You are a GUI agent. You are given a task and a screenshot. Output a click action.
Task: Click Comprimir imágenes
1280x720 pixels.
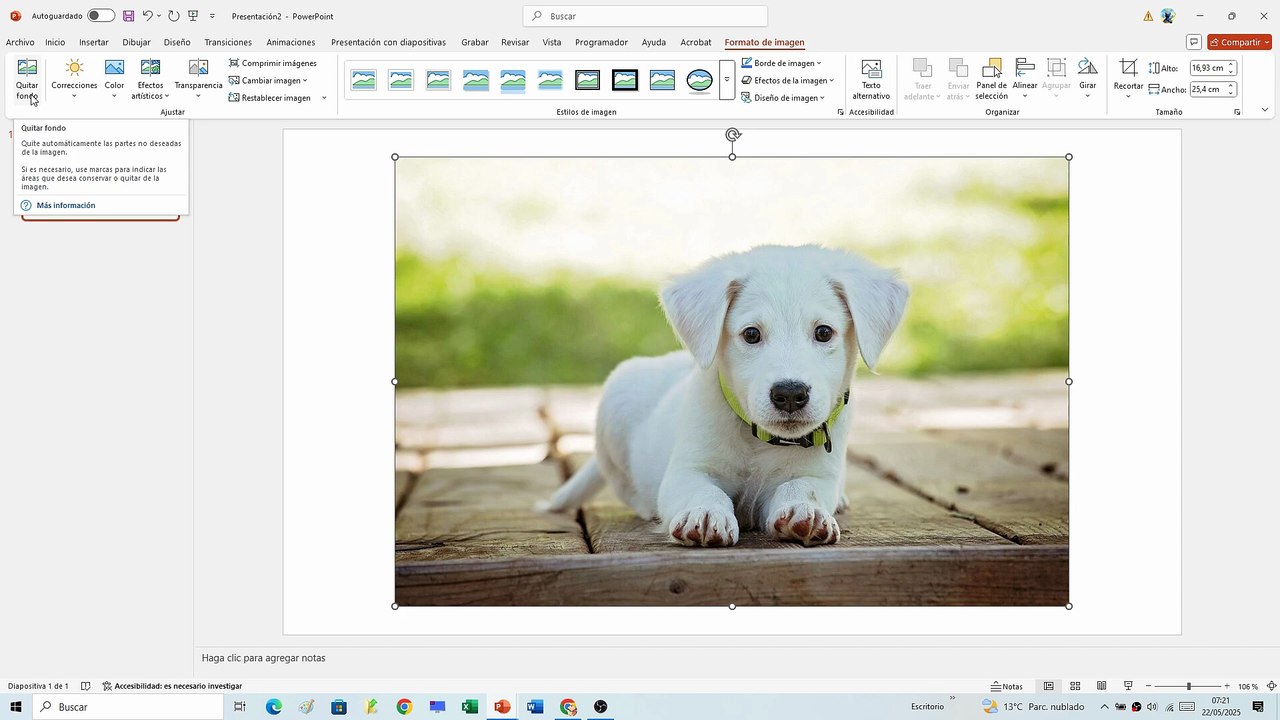click(272, 63)
